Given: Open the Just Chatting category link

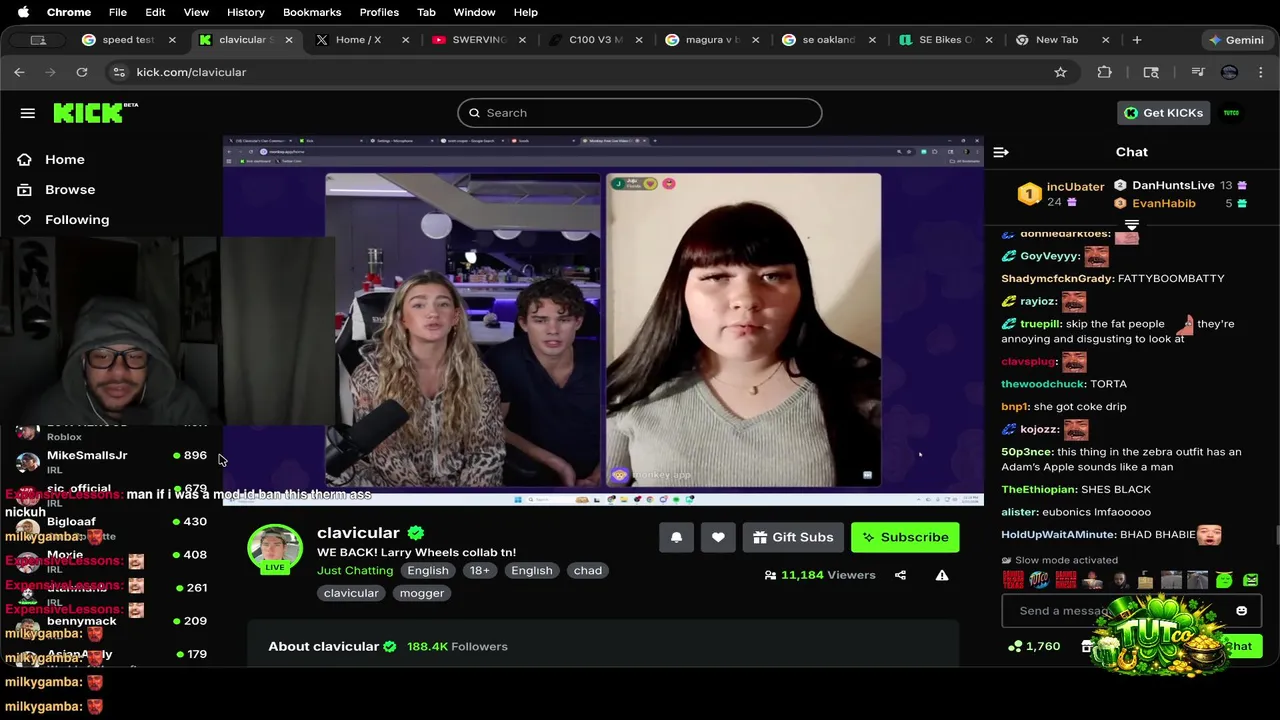Looking at the screenshot, I should pyautogui.click(x=355, y=571).
